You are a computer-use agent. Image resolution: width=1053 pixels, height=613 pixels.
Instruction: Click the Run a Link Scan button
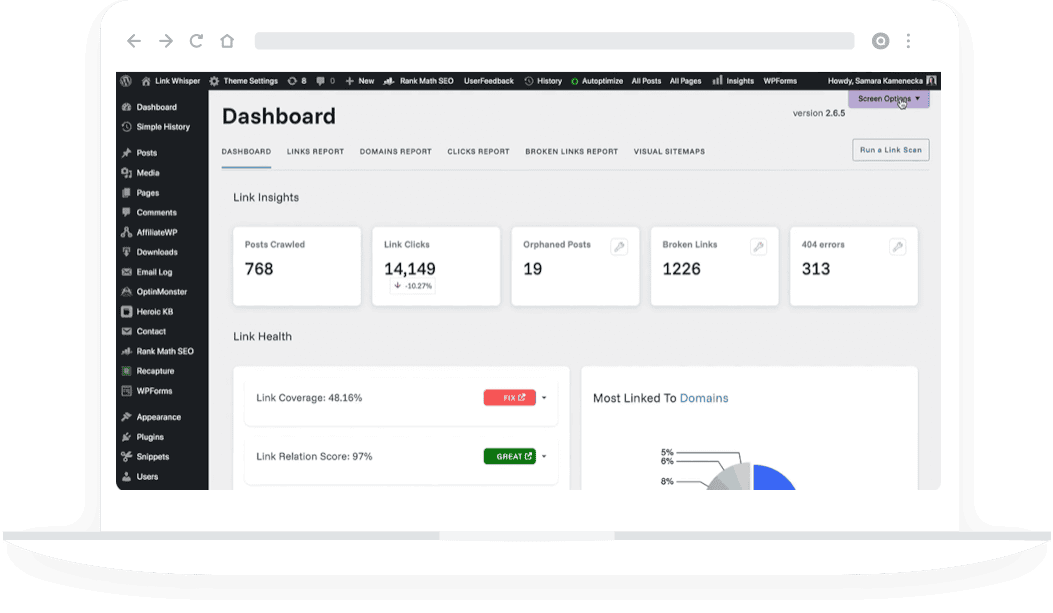click(x=889, y=149)
